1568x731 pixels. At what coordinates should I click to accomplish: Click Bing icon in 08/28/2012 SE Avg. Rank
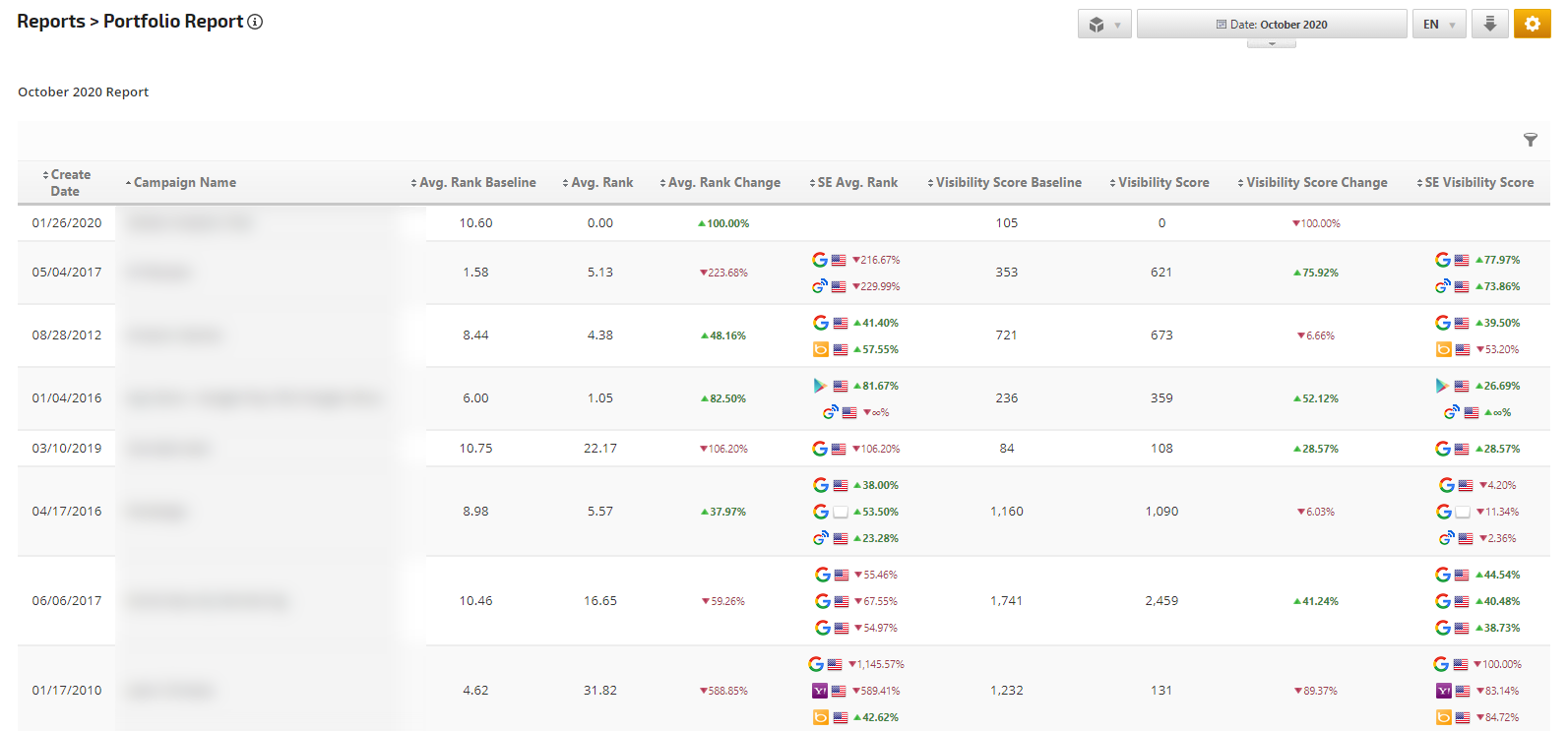820,349
